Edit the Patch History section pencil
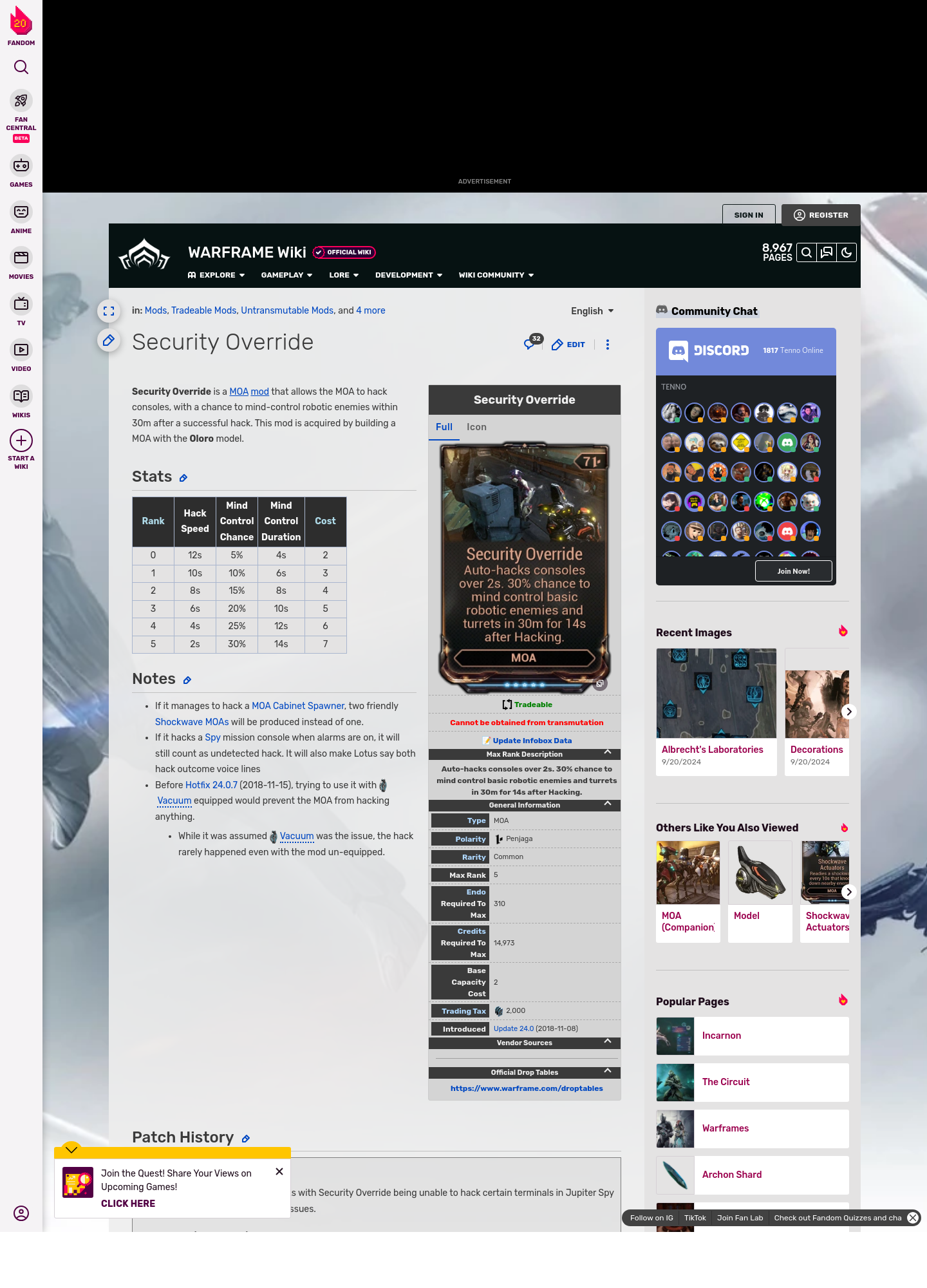The image size is (927, 1288). [x=246, y=1139]
